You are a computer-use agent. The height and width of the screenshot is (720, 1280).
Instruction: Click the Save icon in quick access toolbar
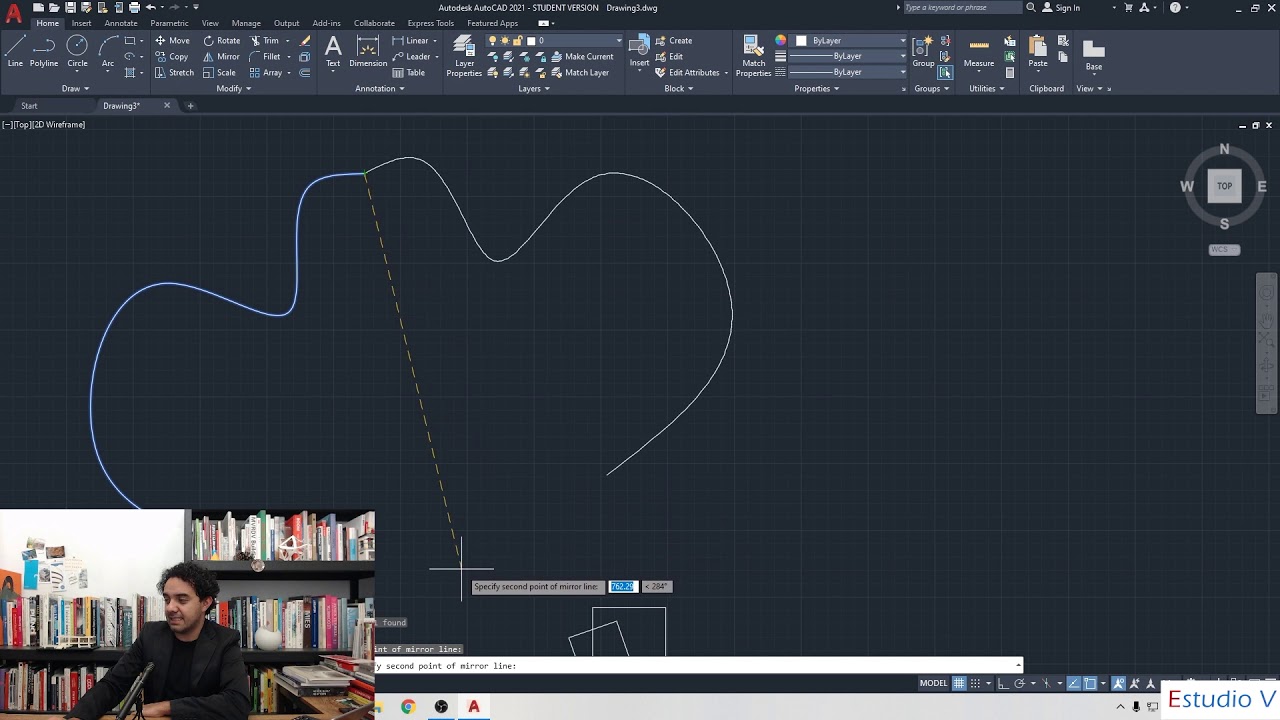(x=70, y=7)
